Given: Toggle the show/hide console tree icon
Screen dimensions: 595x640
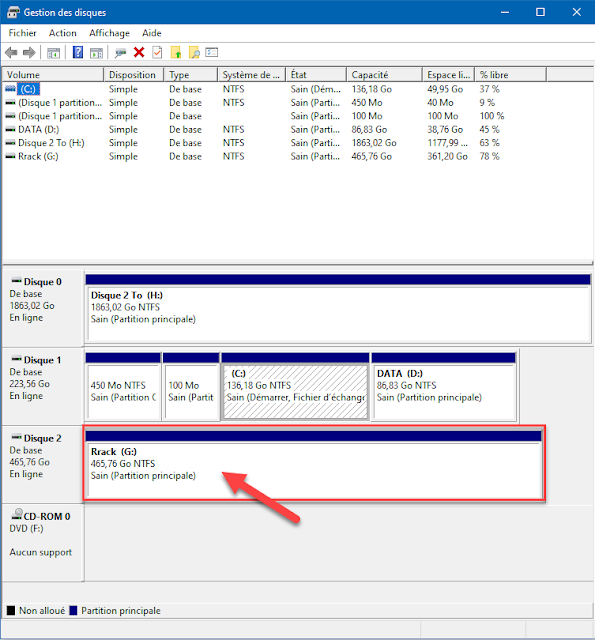Looking at the screenshot, I should tap(53, 53).
